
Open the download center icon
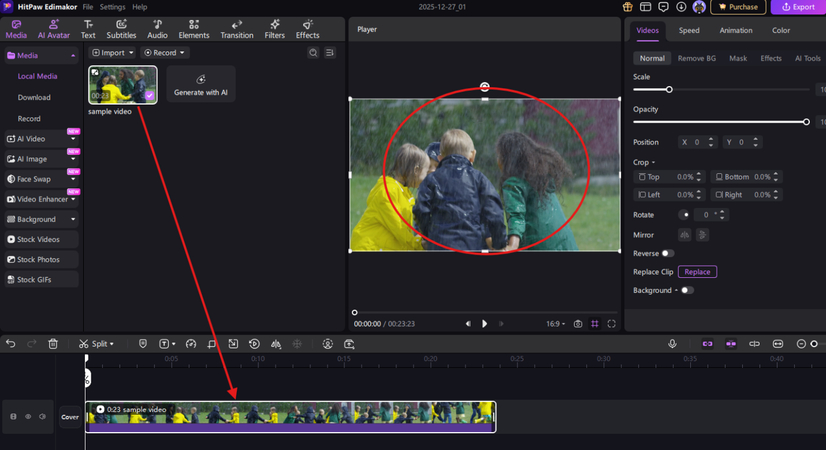point(681,7)
